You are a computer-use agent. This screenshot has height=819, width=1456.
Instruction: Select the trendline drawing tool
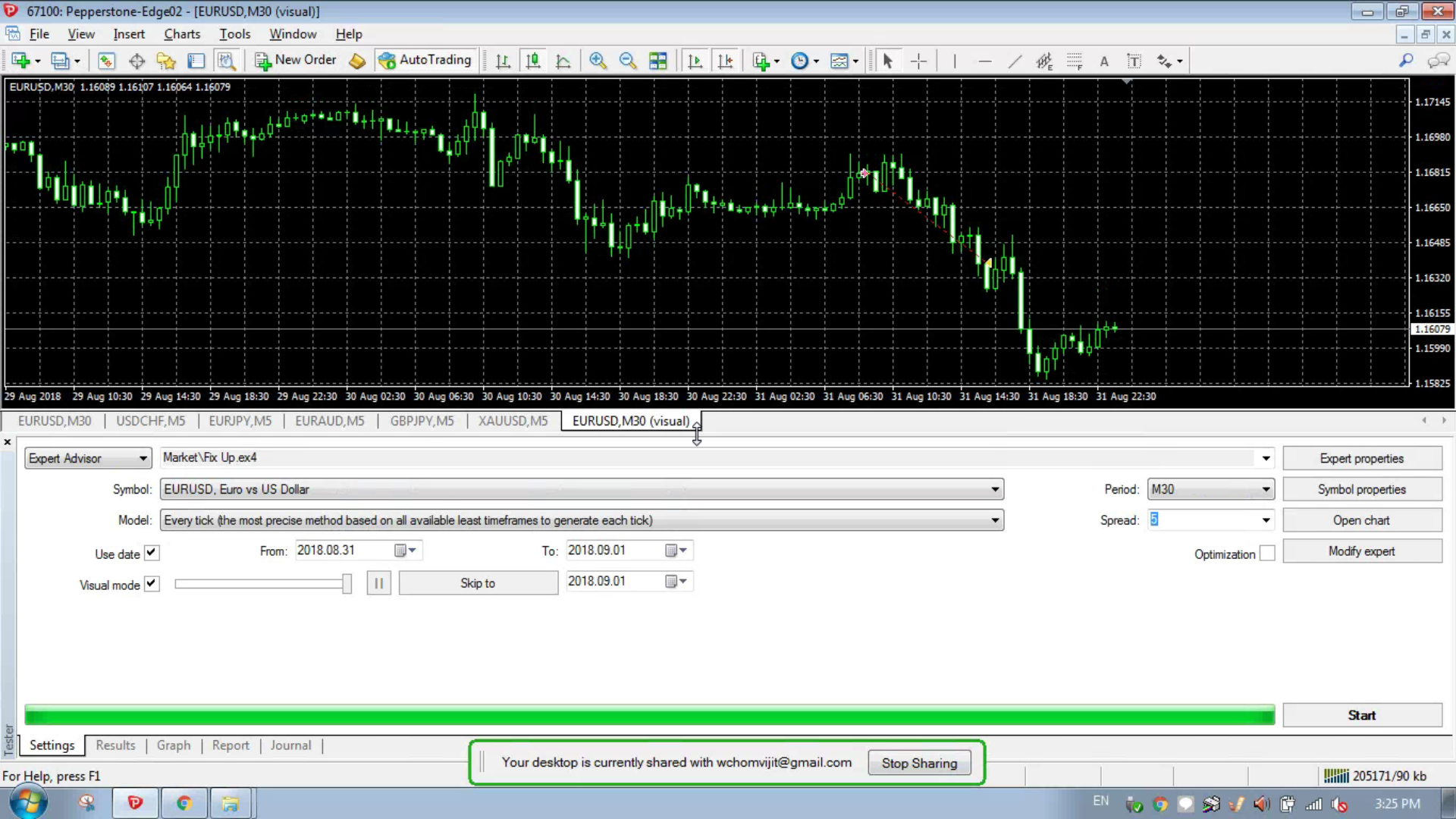[x=1015, y=61]
